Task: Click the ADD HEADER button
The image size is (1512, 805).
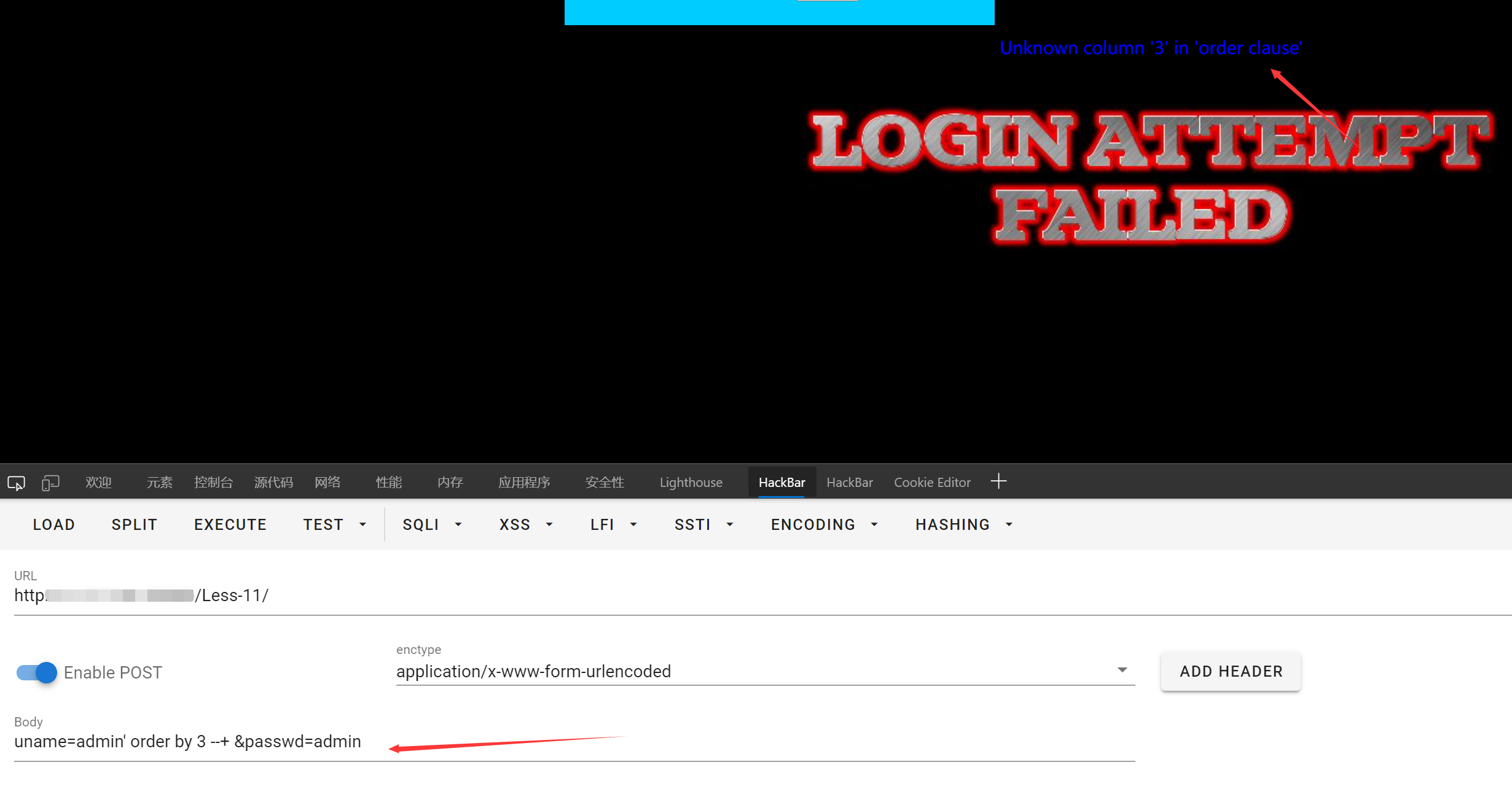Action: click(1231, 671)
